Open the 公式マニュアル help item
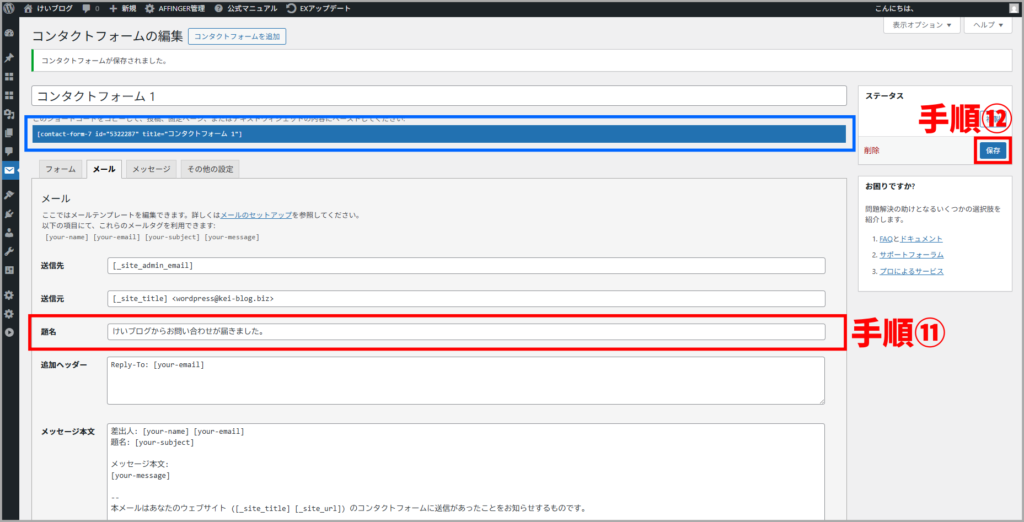The image size is (1024, 522). [246, 8]
